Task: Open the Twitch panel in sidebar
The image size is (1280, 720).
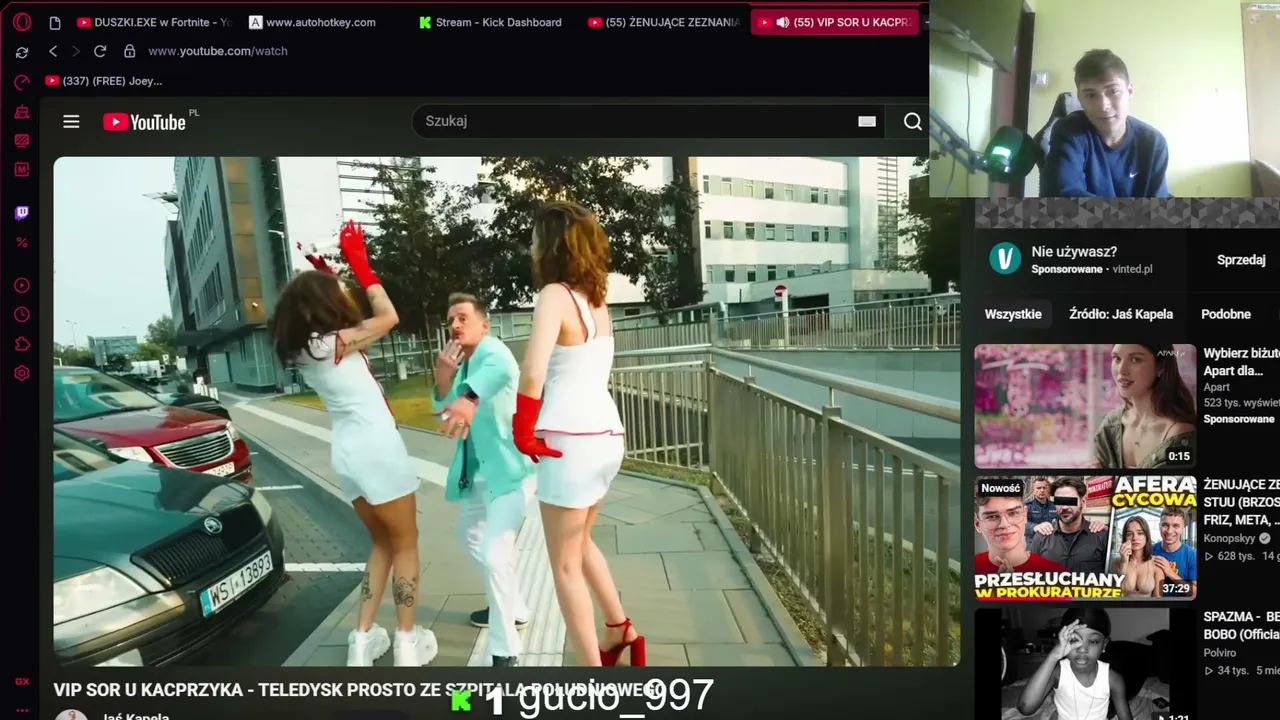Action: pos(22,213)
